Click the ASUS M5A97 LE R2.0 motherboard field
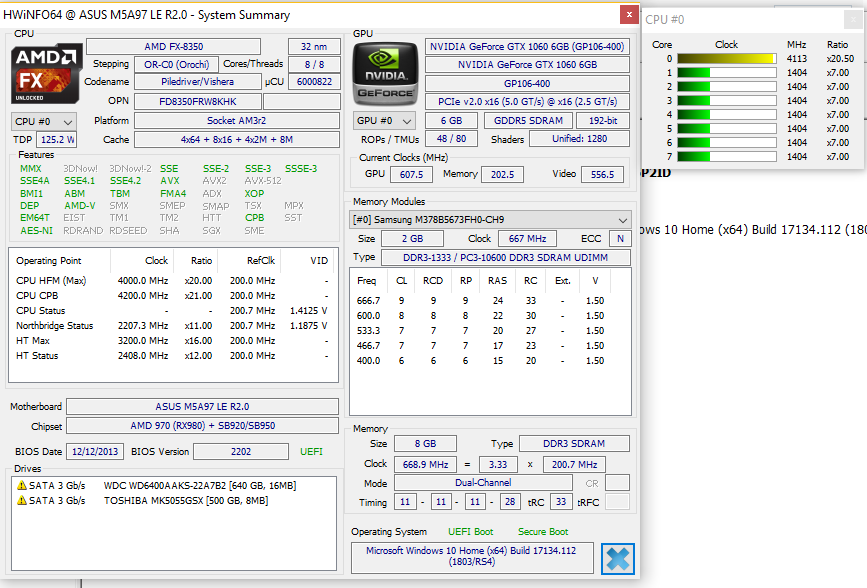Image resolution: width=867 pixels, height=588 pixels. (203, 407)
